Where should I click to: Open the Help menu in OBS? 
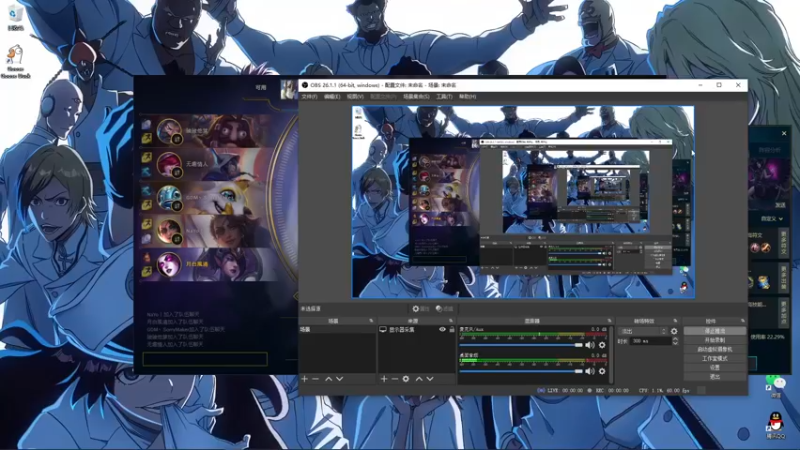(468, 96)
